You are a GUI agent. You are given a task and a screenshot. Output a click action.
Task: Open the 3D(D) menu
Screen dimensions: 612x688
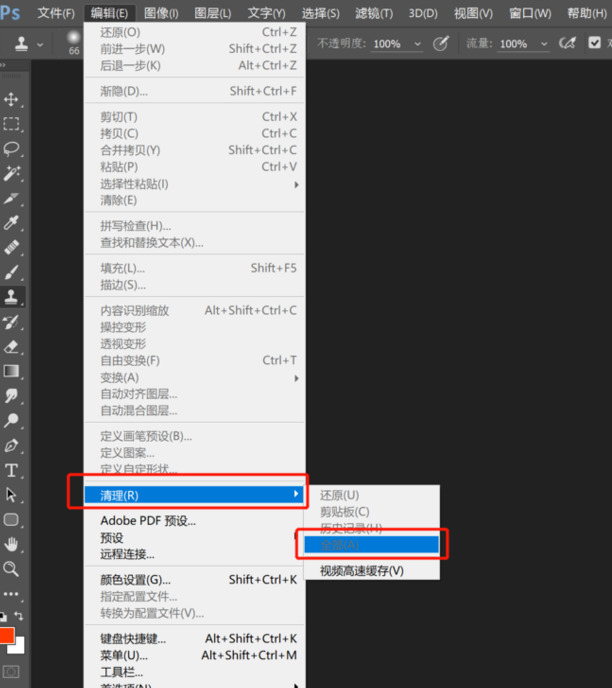tap(423, 13)
